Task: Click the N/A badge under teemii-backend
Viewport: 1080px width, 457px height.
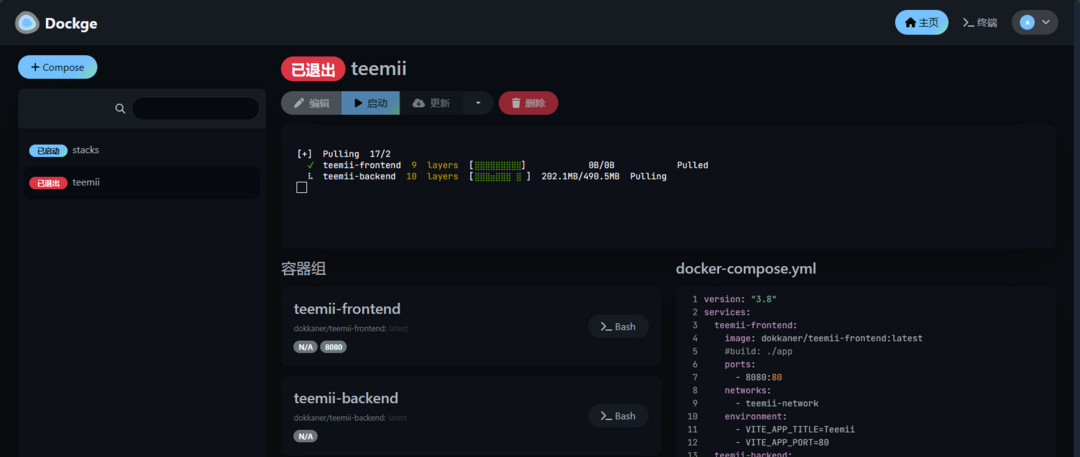Action: (305, 436)
